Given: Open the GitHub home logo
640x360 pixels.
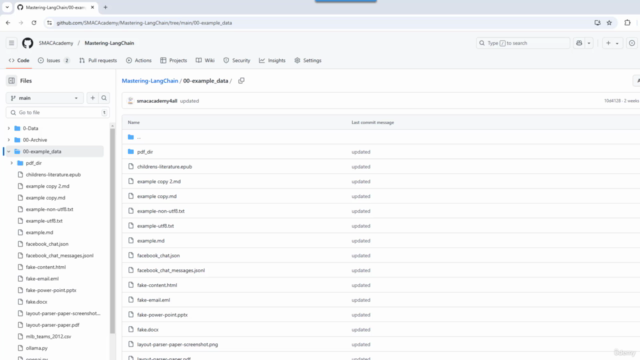Looking at the screenshot, I should [27, 43].
